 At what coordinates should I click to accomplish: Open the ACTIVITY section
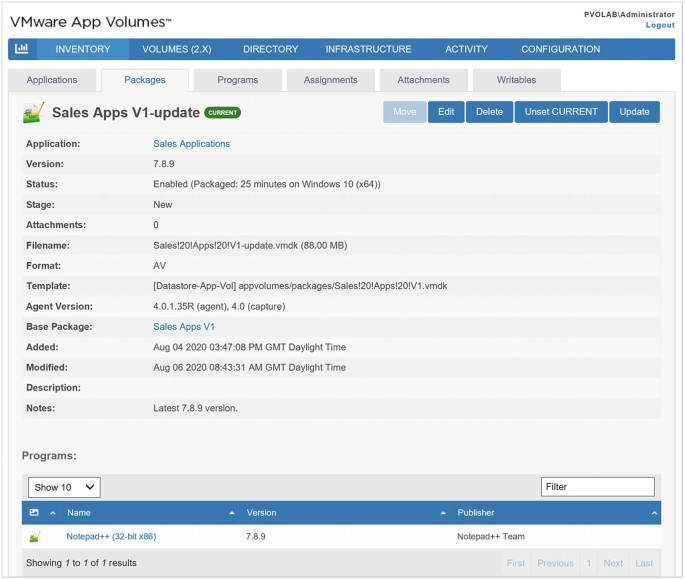tap(466, 49)
